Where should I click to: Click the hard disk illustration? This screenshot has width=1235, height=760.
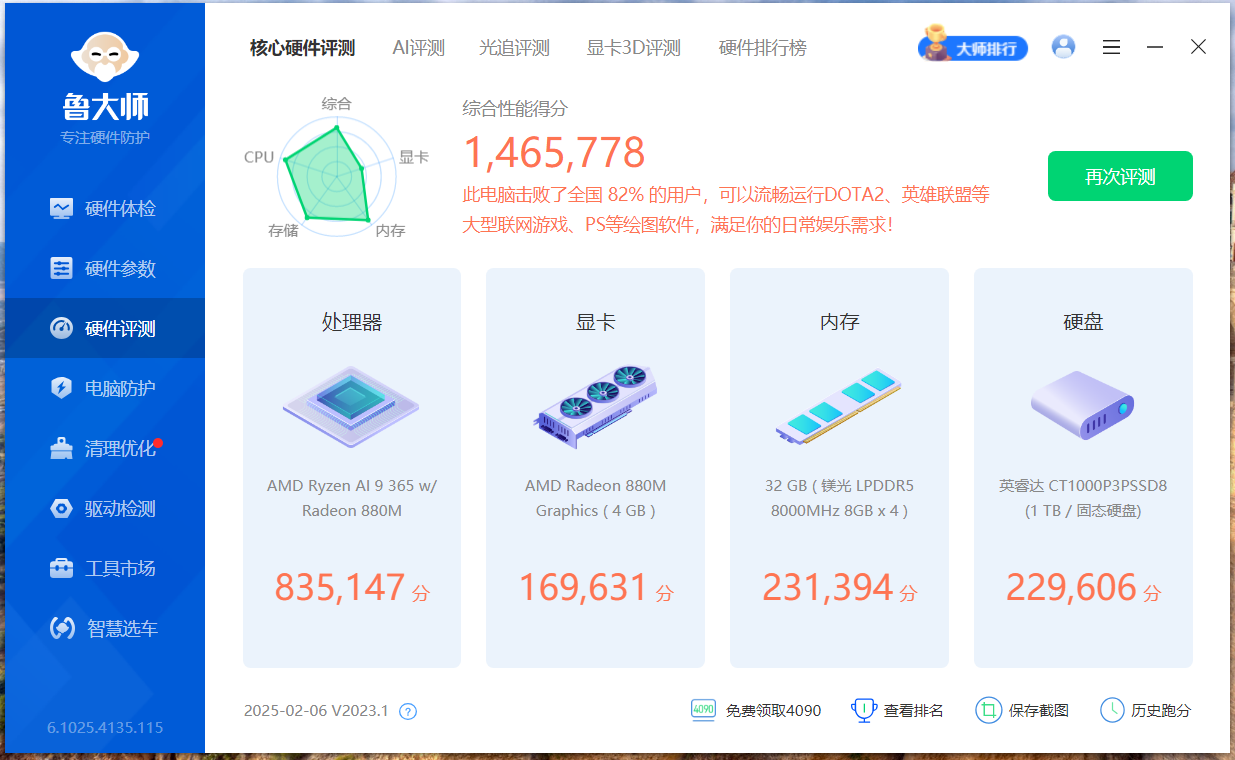point(1083,405)
